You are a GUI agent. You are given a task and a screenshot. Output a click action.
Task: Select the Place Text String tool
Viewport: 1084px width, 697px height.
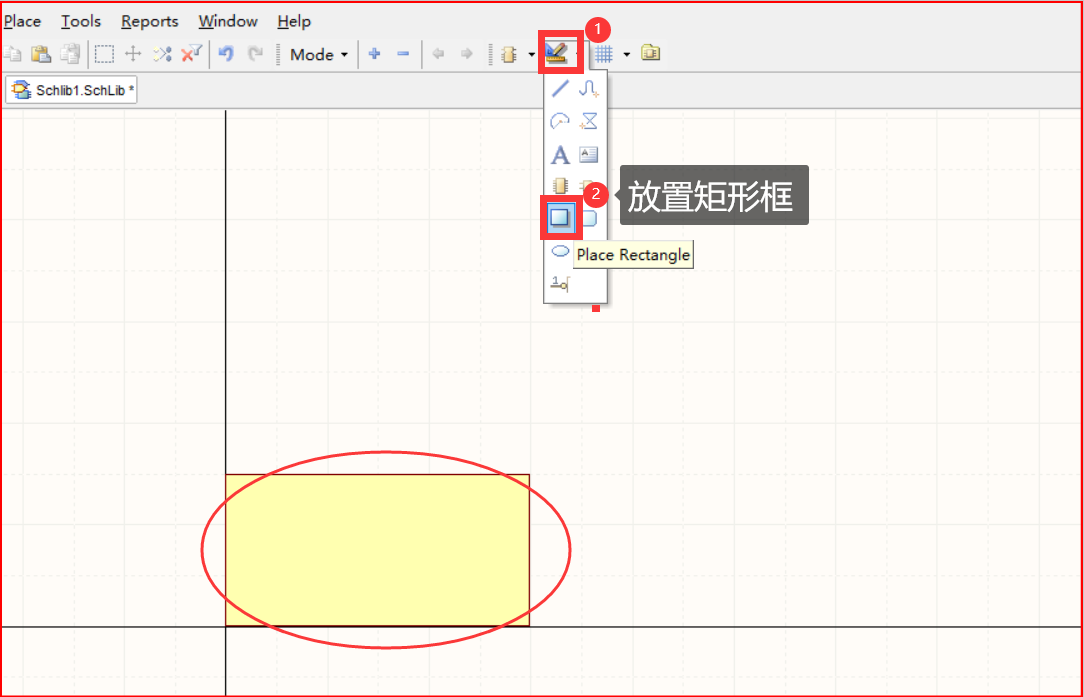pos(560,155)
